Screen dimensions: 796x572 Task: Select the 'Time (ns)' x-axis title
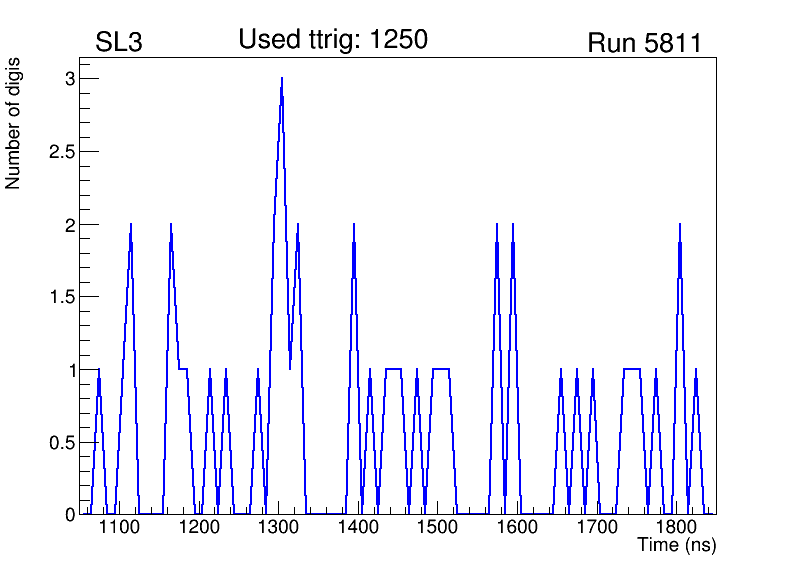[677, 546]
